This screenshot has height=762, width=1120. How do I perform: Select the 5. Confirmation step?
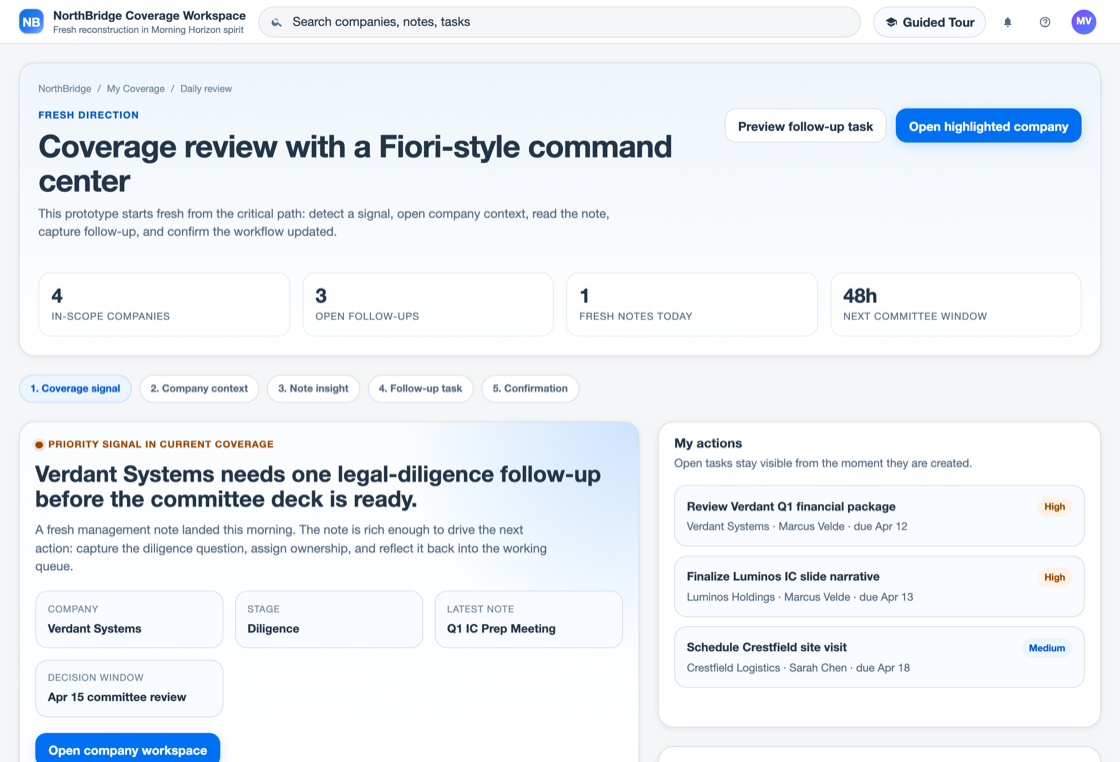pos(530,388)
